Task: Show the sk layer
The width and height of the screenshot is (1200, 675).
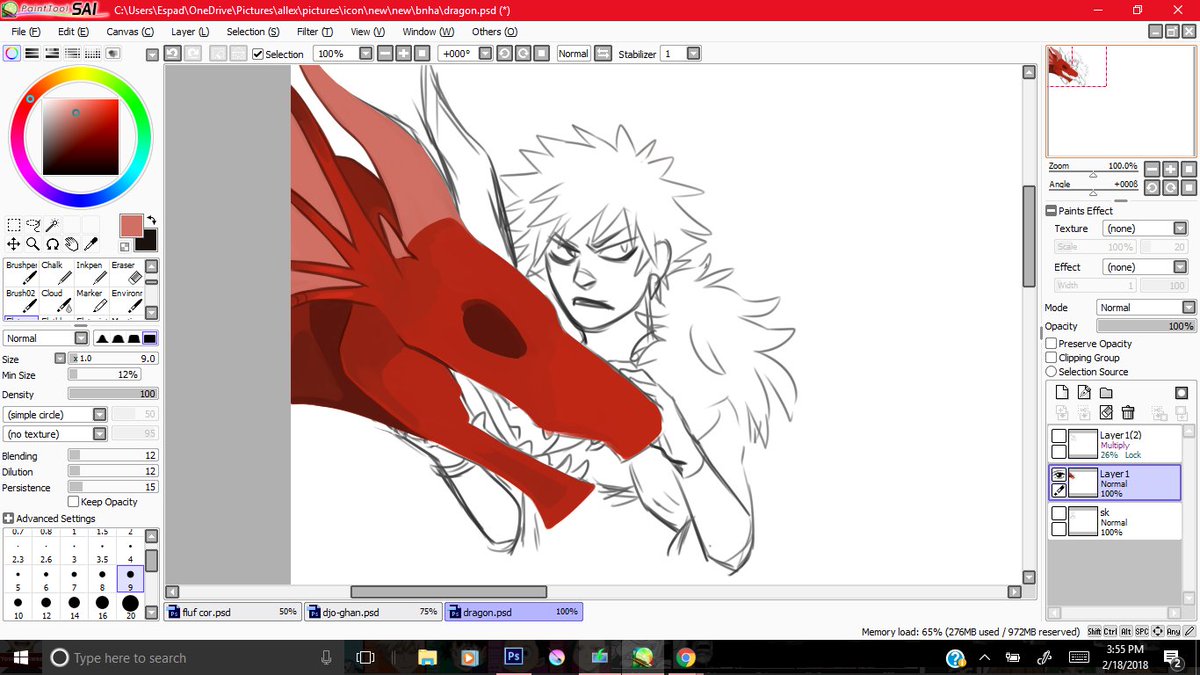Action: point(1058,513)
